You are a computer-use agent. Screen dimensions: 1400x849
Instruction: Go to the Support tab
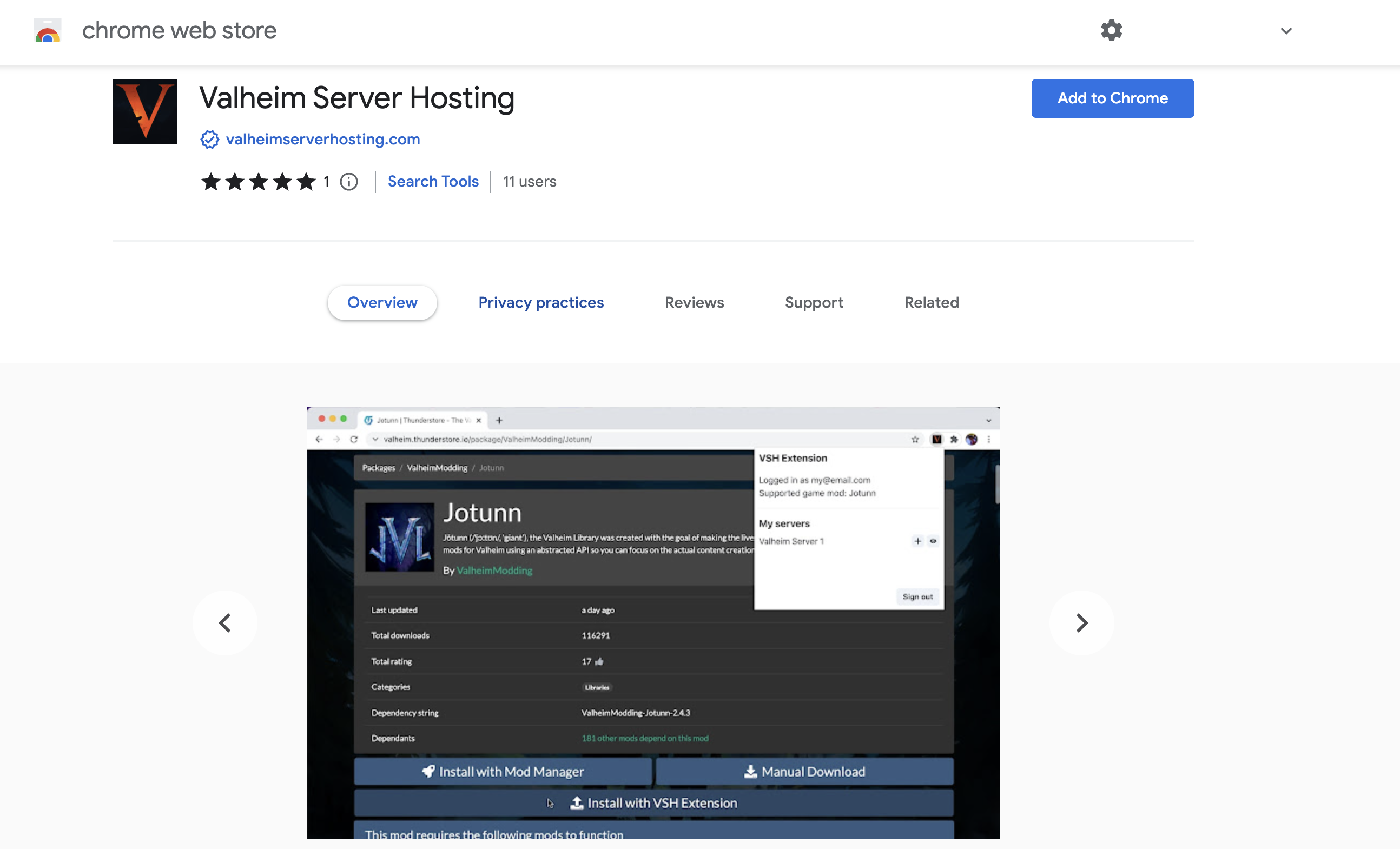pos(814,303)
